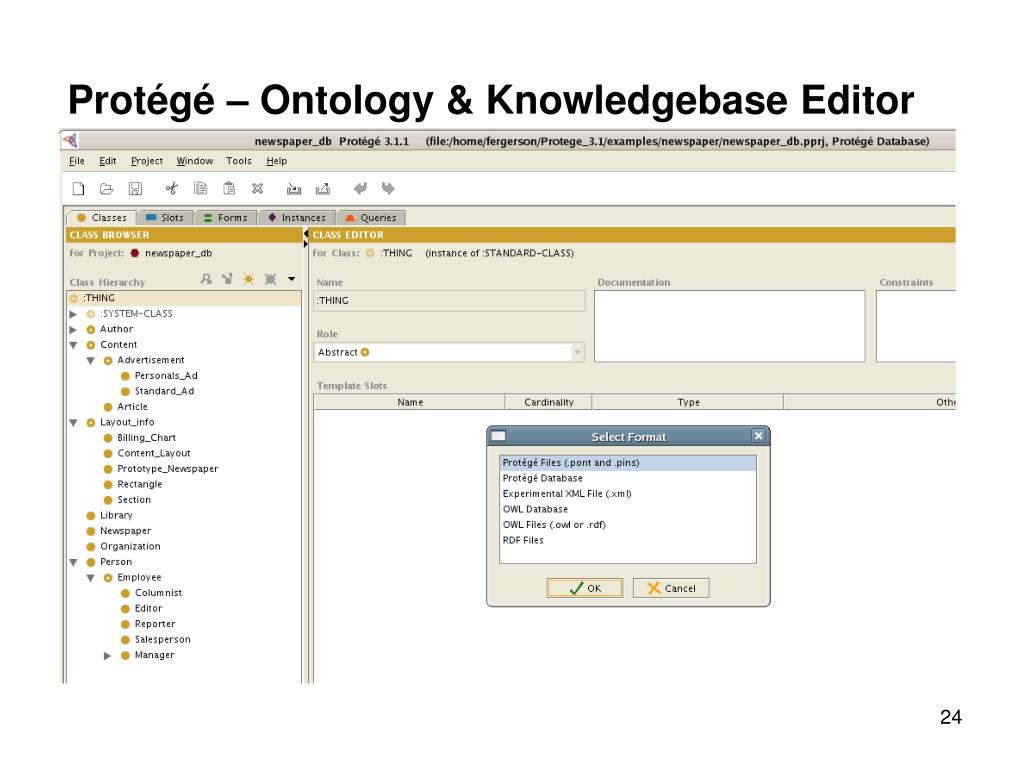Click the View references icon in Class Hierarchy

click(x=206, y=279)
